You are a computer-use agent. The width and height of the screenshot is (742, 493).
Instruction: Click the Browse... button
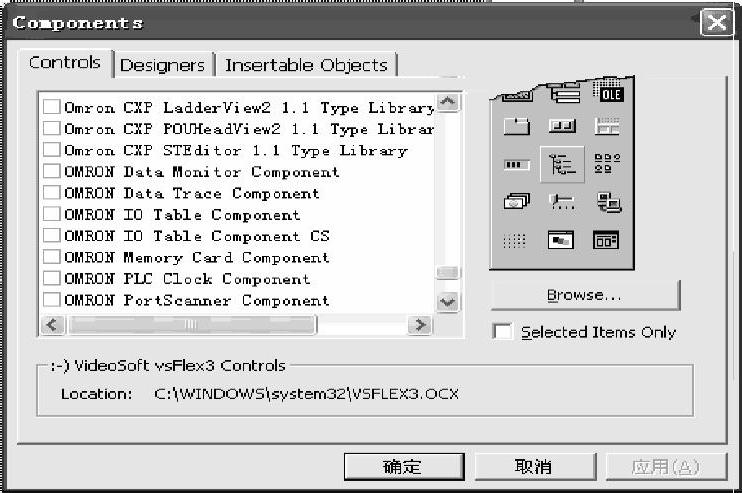(x=585, y=295)
